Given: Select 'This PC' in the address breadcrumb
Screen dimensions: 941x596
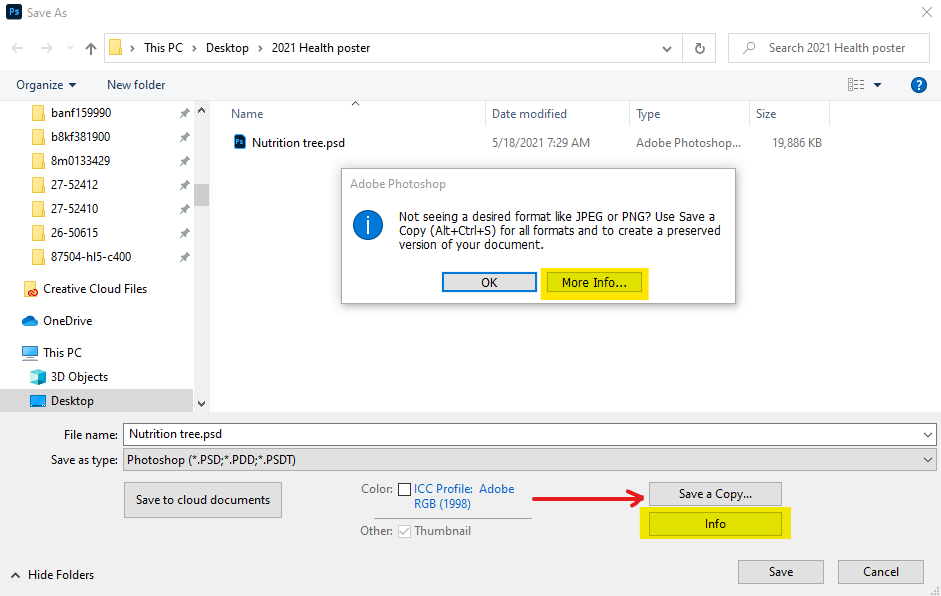Looking at the screenshot, I should click(x=163, y=47).
